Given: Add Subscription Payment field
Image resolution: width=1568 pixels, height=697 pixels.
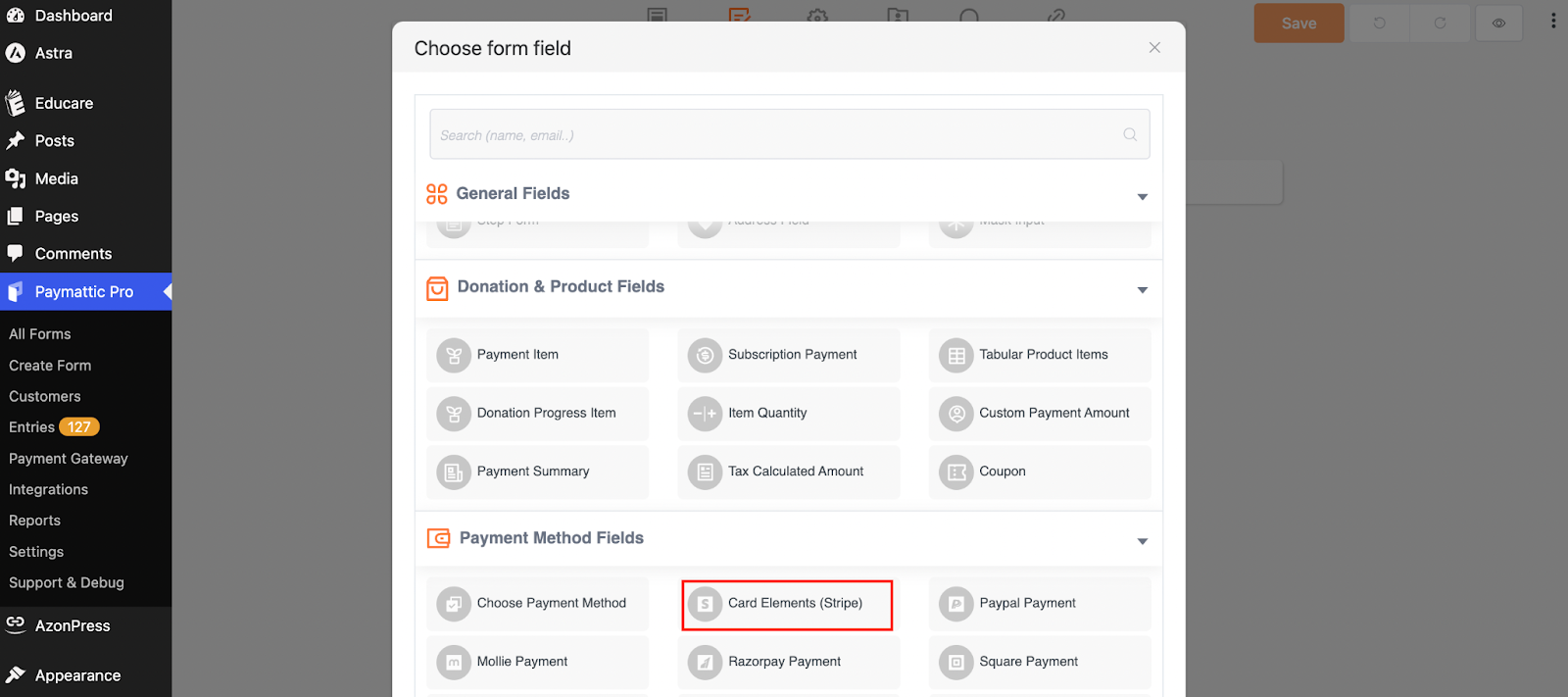Looking at the screenshot, I should (788, 355).
